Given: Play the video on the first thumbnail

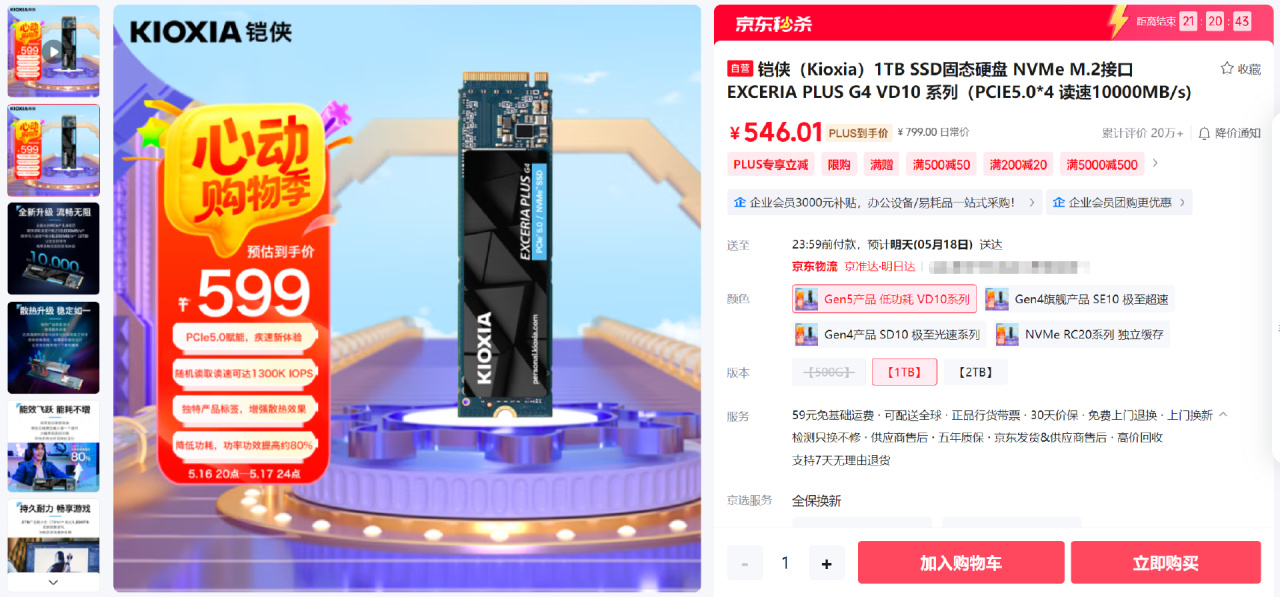Looking at the screenshot, I should click(x=54, y=51).
